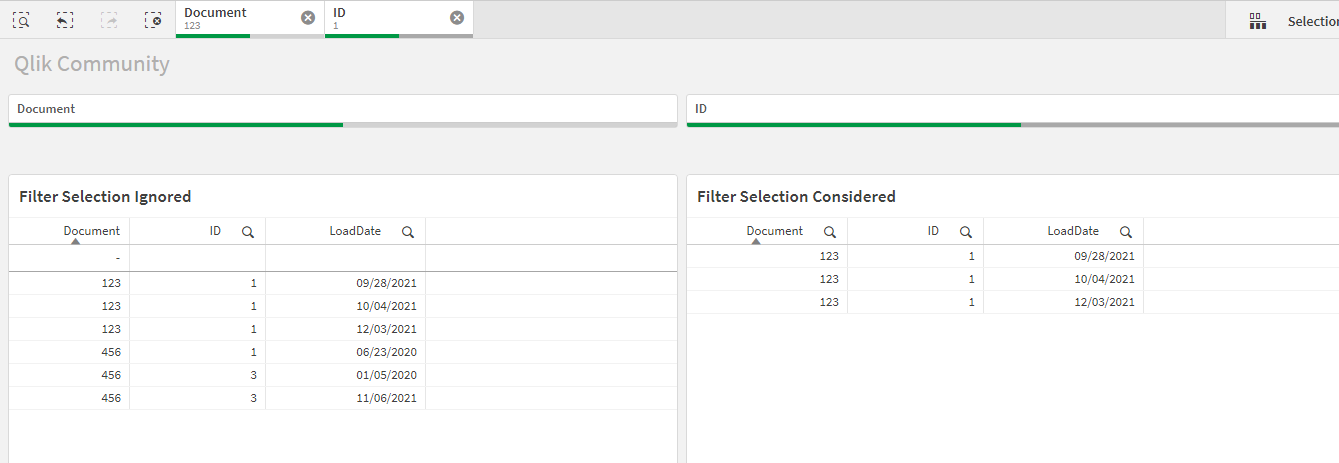This screenshot has height=463, width=1339.
Task: Click the dash totals cell under Document
Action: [69, 258]
